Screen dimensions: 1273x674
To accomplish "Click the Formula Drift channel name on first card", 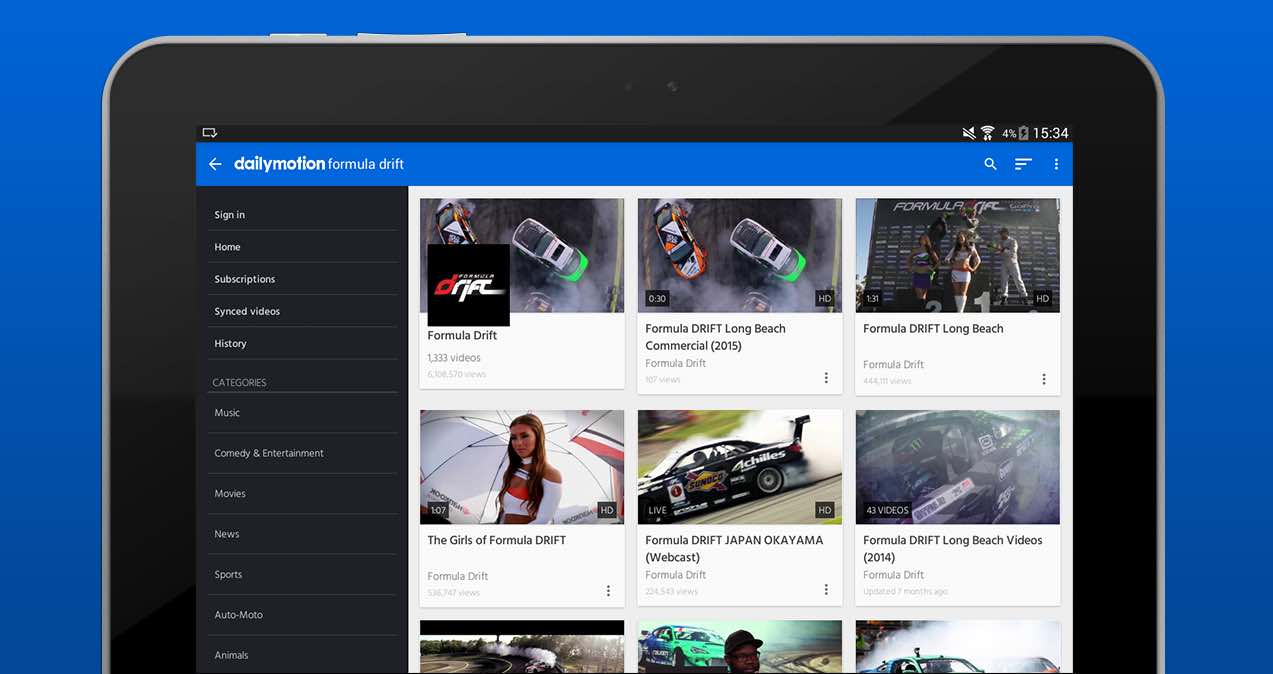I will [462, 336].
